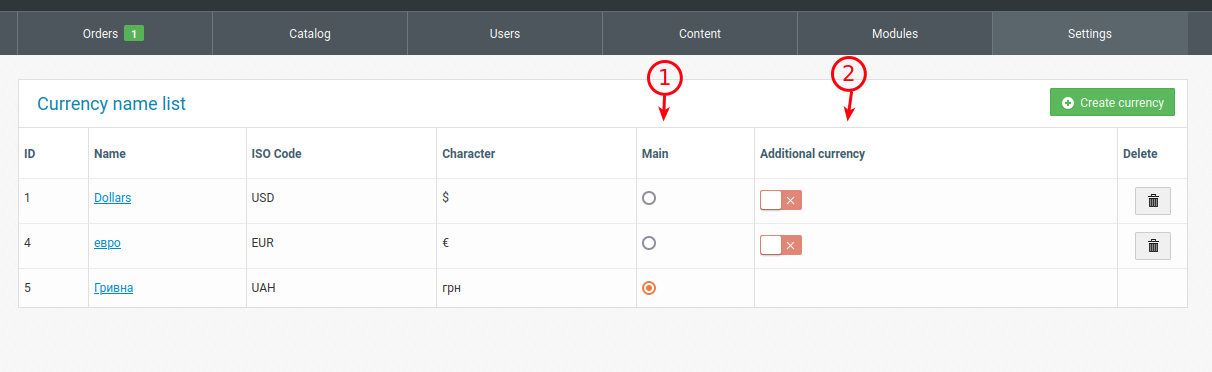Set евро as main currency
This screenshot has height=372, width=1212.
pos(649,243)
